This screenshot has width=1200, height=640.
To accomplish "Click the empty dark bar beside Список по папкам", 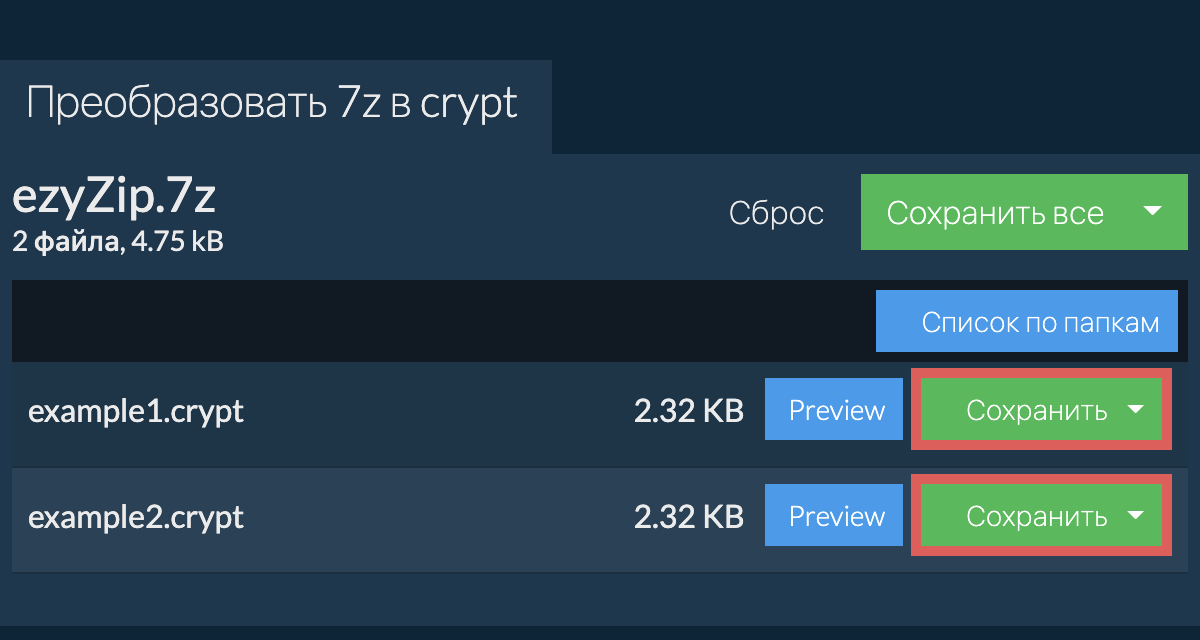I will tap(440, 322).
